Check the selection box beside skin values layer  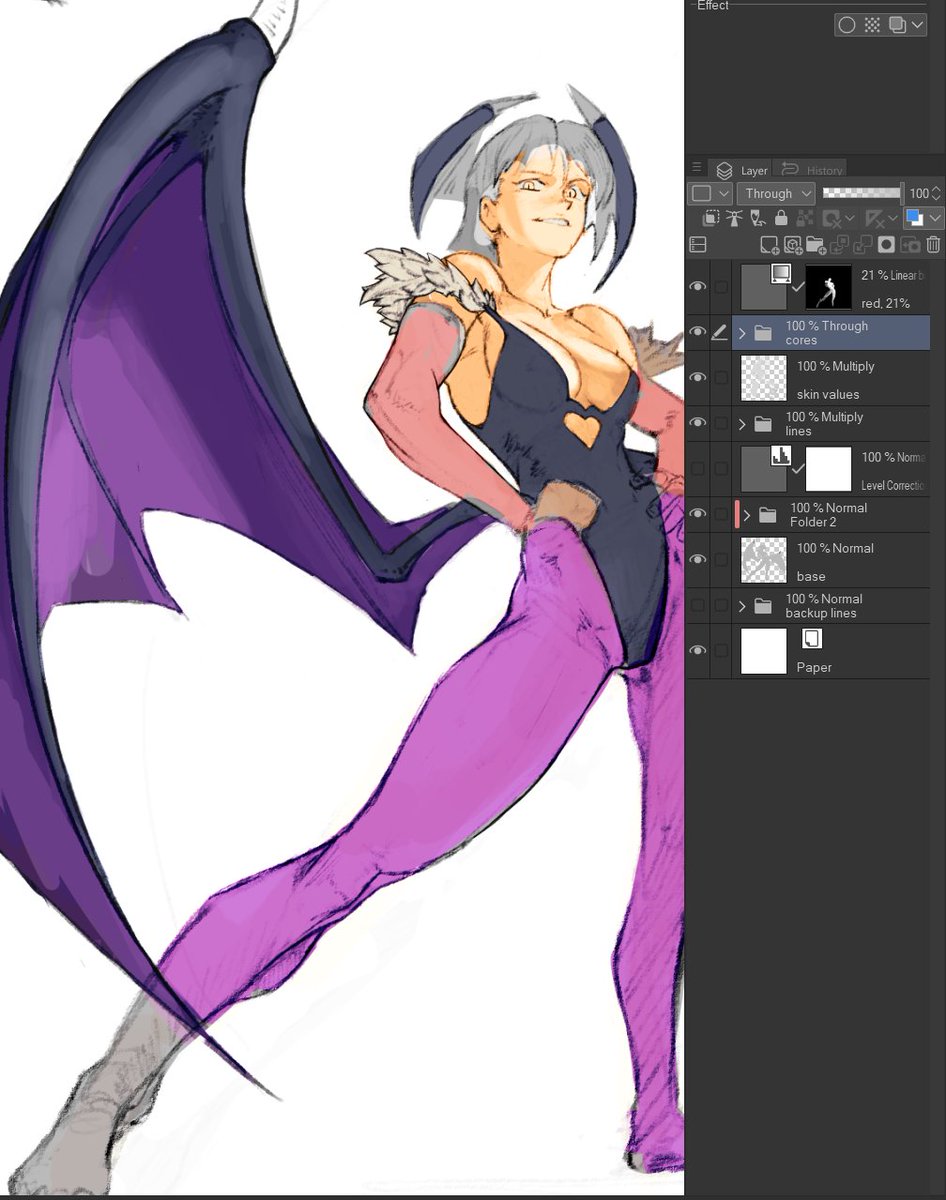click(721, 378)
